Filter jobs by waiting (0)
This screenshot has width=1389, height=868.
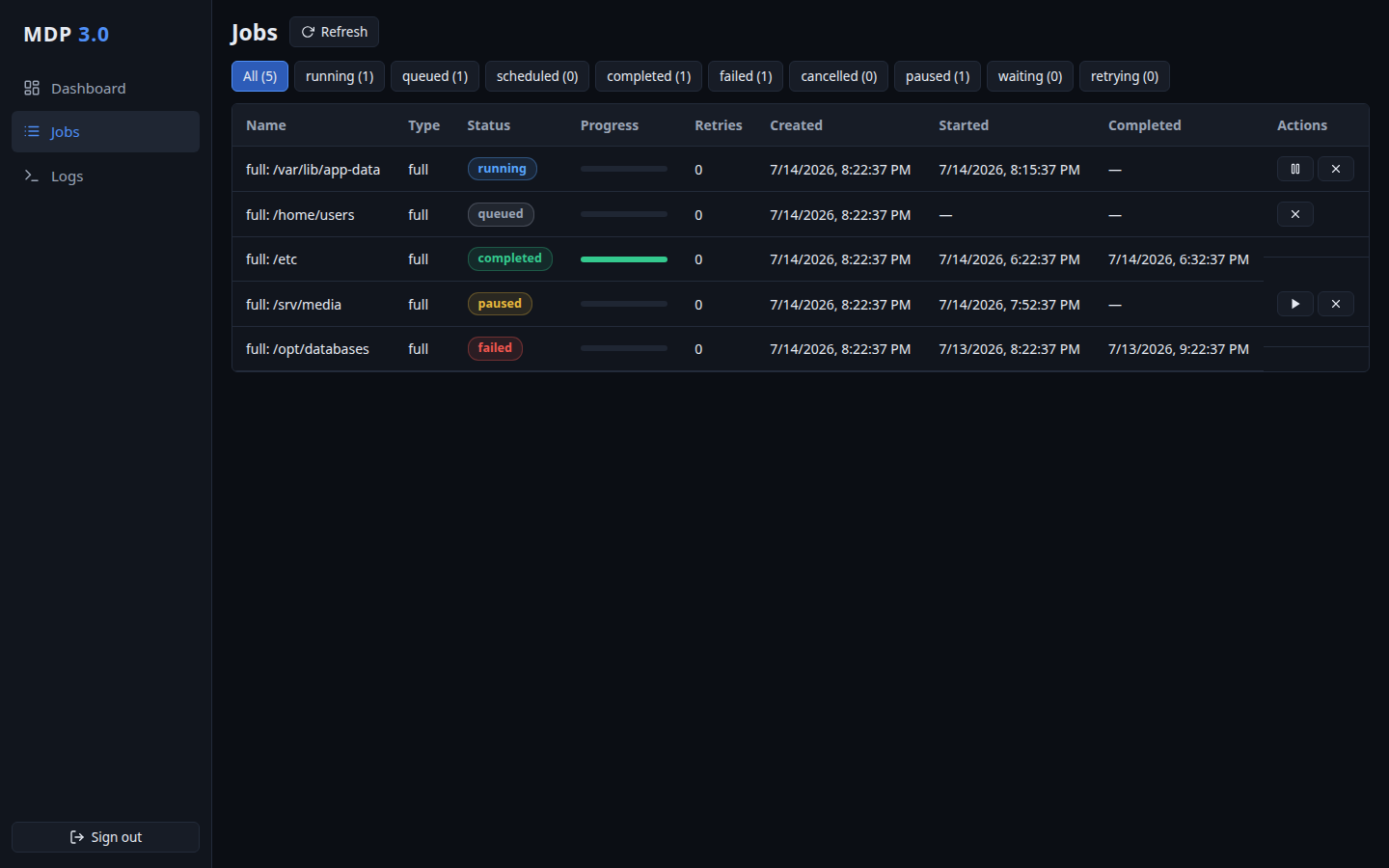point(1030,76)
